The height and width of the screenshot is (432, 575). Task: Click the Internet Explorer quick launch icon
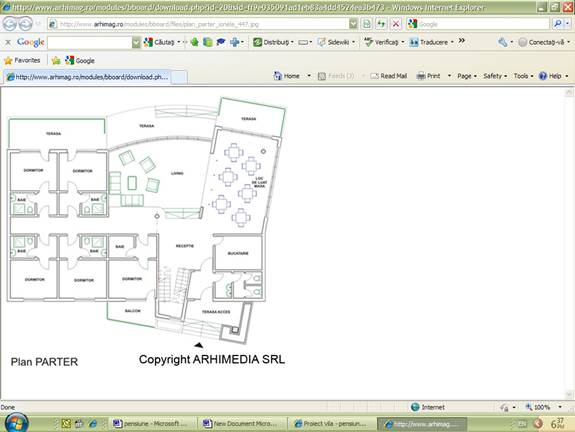coord(92,424)
